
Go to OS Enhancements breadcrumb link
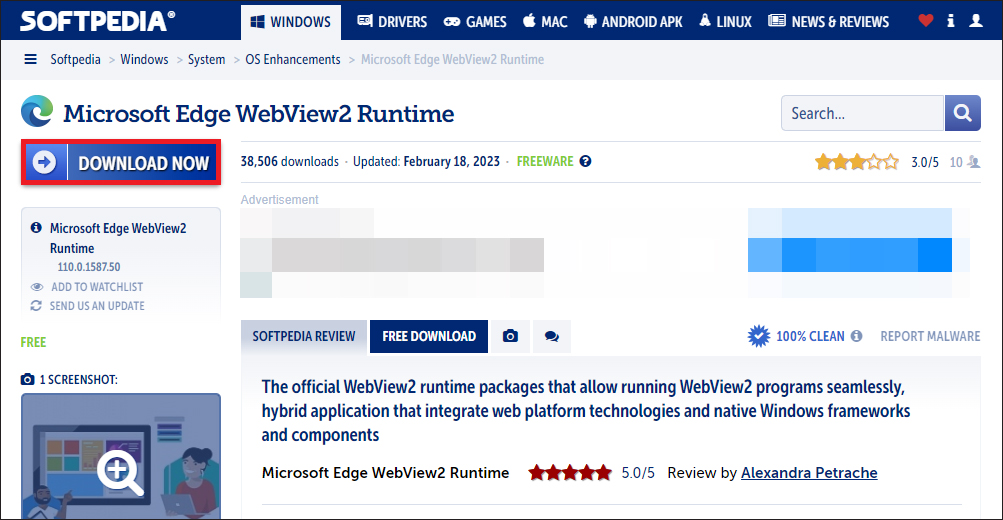293,59
